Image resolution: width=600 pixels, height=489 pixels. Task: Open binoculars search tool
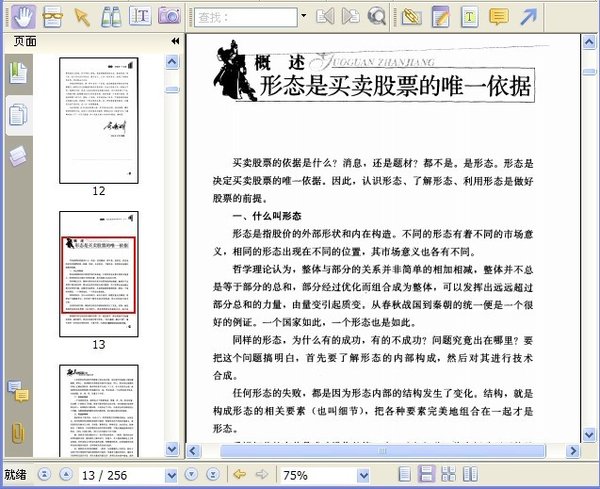click(x=111, y=17)
